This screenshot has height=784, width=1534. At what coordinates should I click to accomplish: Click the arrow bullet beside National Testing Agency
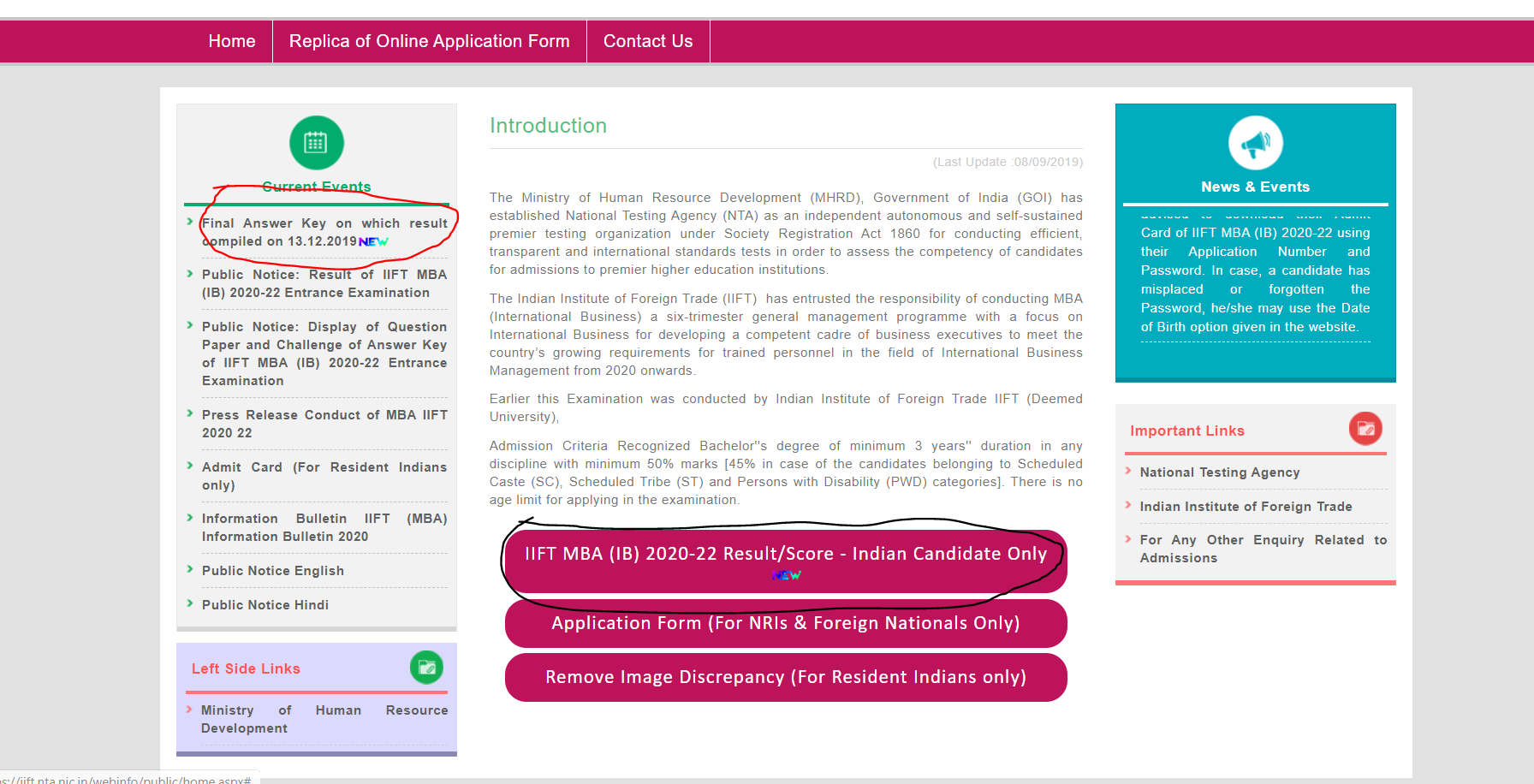[x=1128, y=471]
